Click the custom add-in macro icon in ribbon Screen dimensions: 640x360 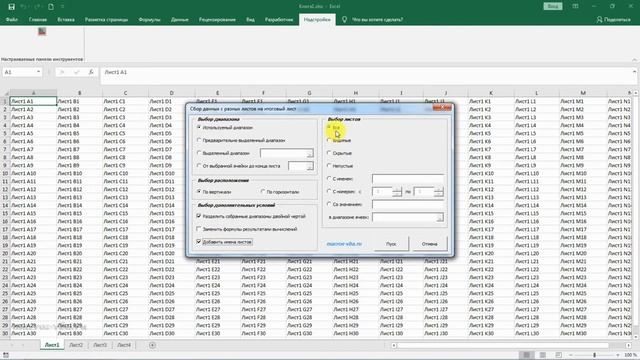coord(42,31)
